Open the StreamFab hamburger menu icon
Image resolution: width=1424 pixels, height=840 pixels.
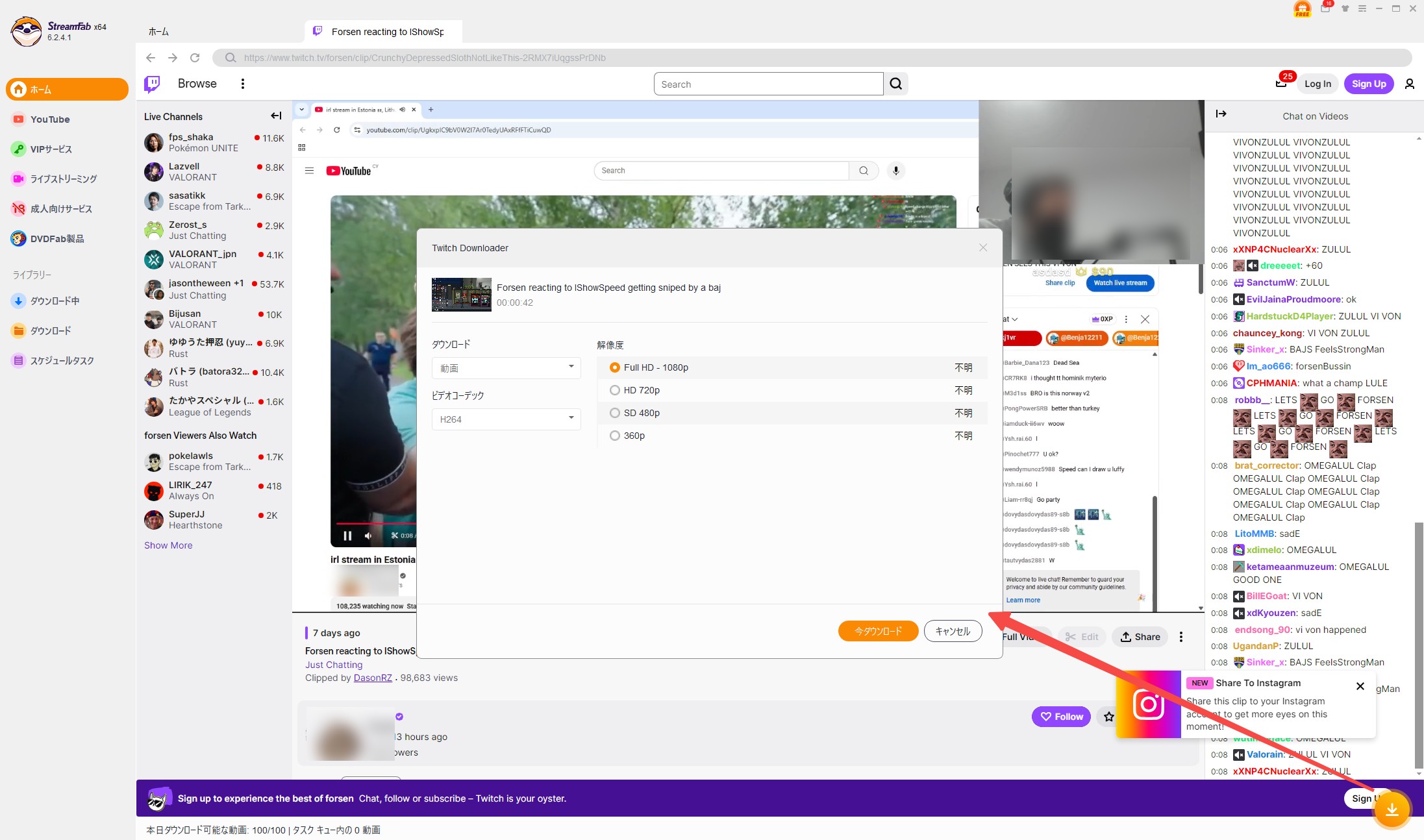[1362, 8]
